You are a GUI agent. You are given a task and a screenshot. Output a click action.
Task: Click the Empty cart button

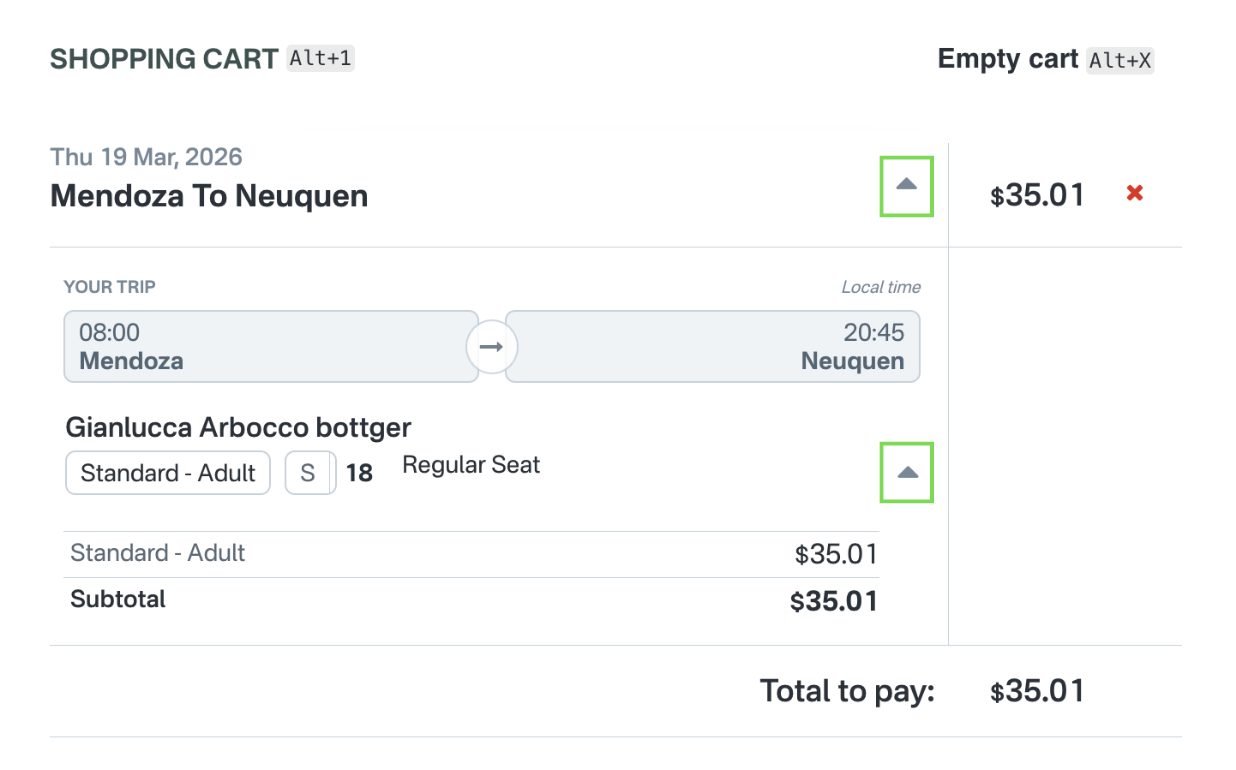(x=1008, y=59)
